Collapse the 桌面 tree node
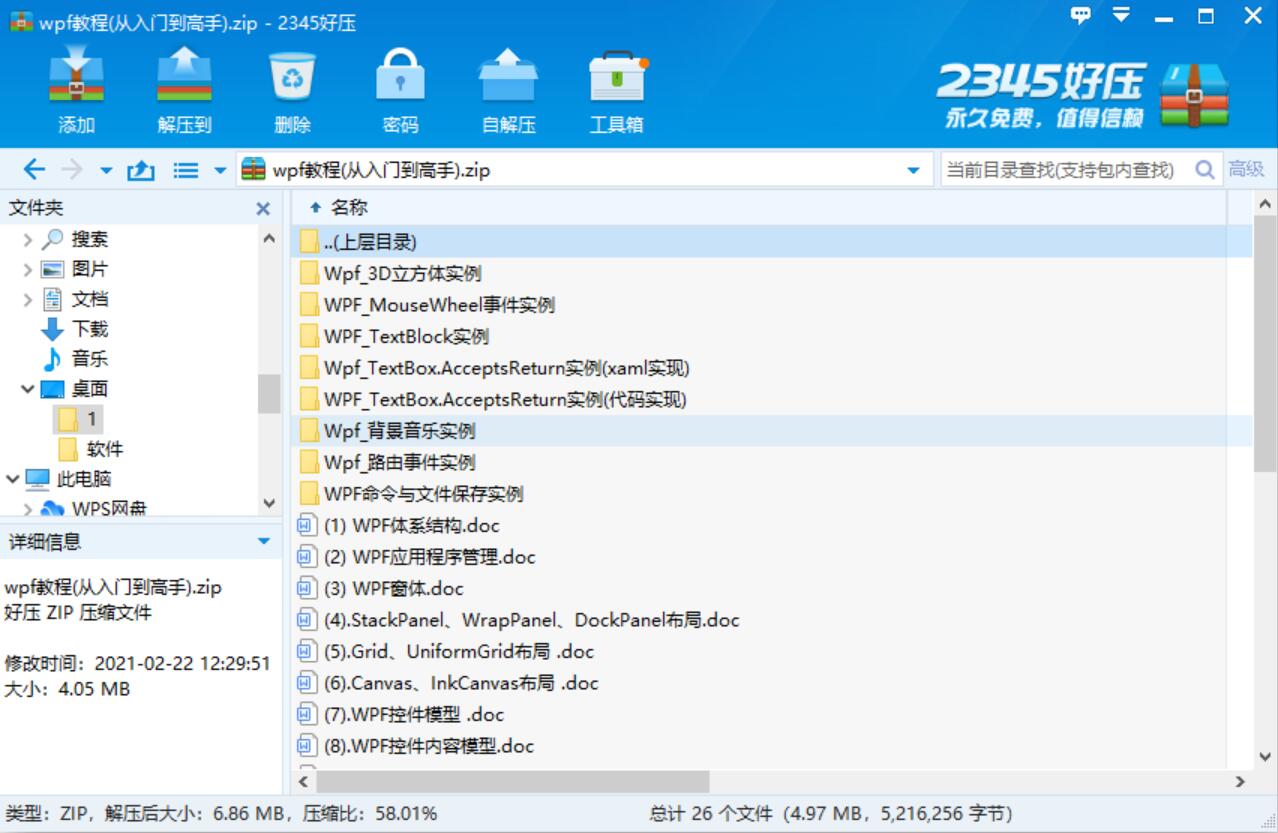 (x=27, y=389)
